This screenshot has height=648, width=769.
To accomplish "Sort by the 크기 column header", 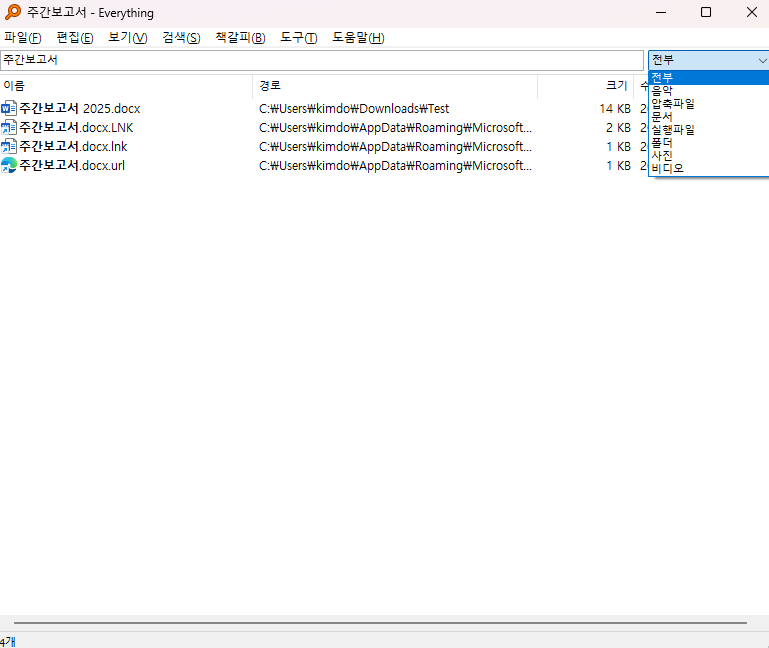I will click(x=586, y=86).
